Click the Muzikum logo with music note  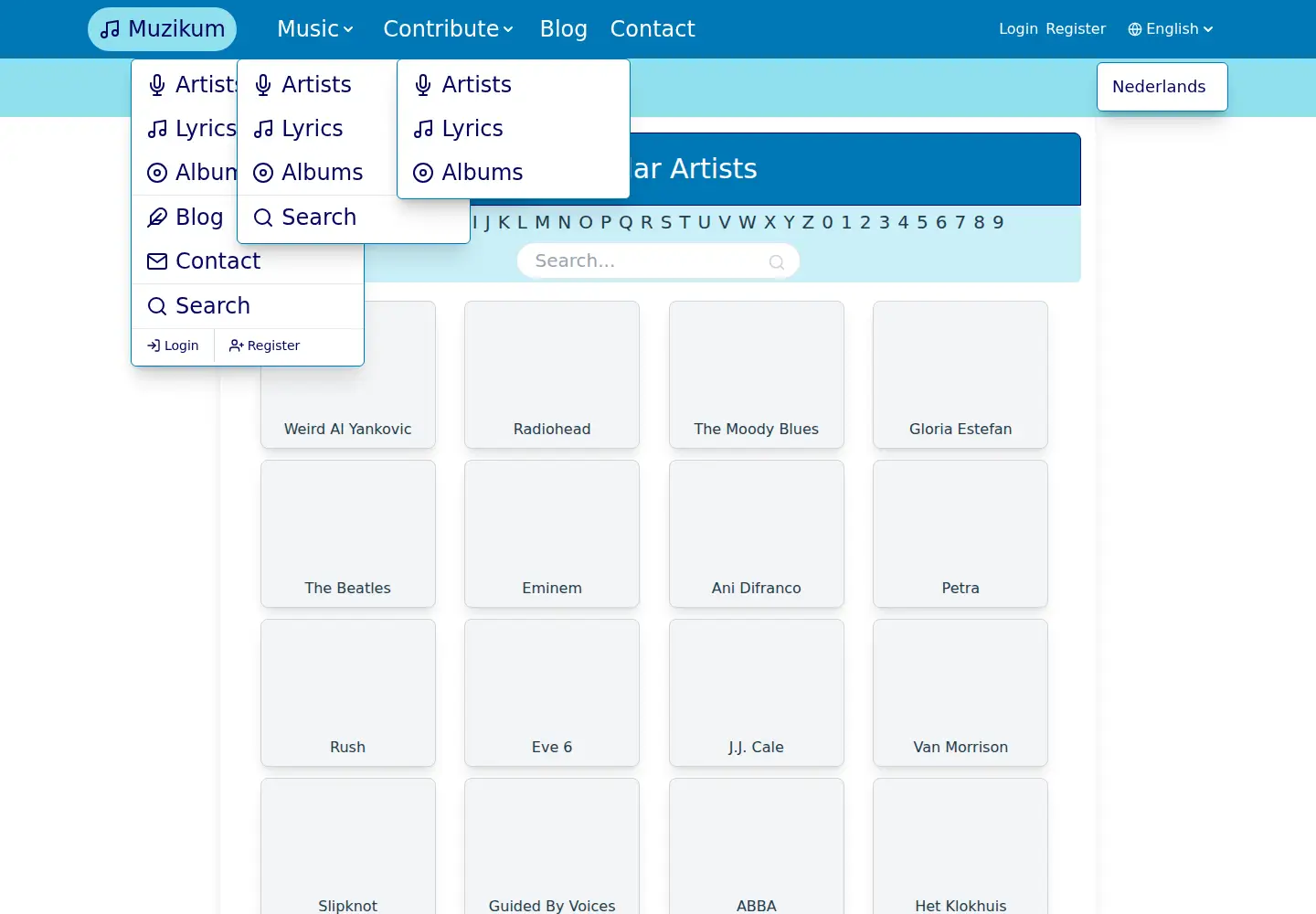click(x=162, y=29)
